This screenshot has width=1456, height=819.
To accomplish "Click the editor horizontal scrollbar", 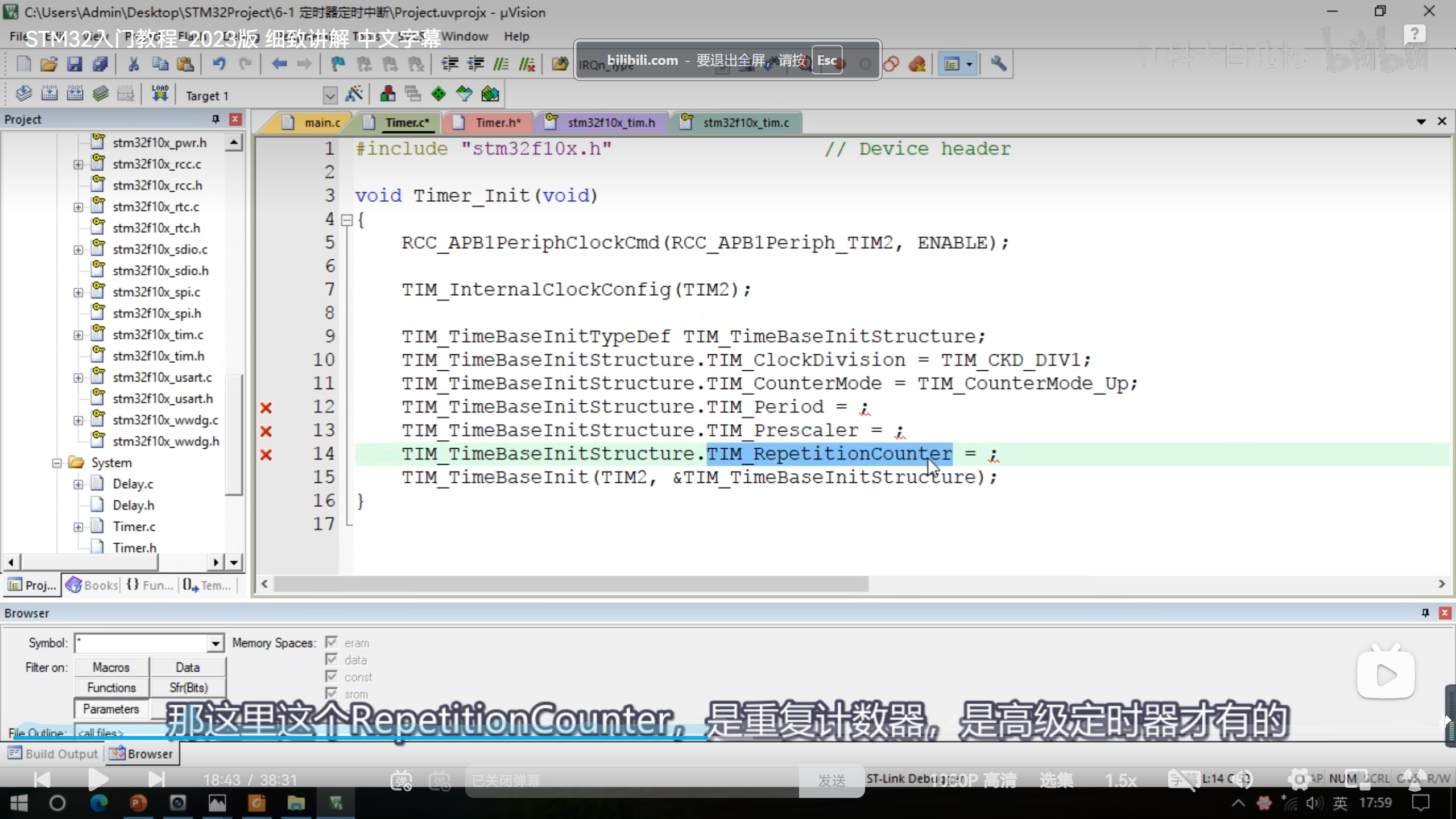I will click(x=569, y=584).
